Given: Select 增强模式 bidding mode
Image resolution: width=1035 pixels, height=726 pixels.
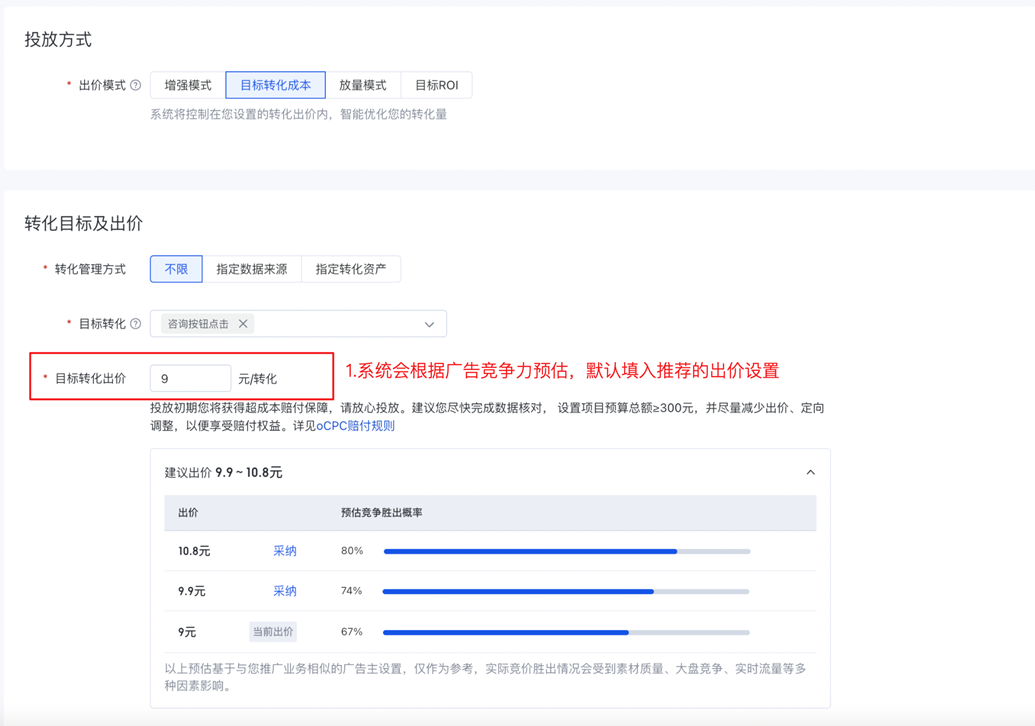Looking at the screenshot, I should click(188, 86).
